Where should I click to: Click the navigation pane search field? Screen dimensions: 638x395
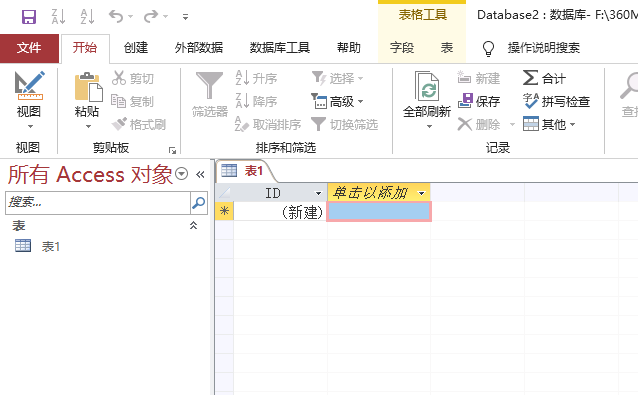[x=98, y=203]
